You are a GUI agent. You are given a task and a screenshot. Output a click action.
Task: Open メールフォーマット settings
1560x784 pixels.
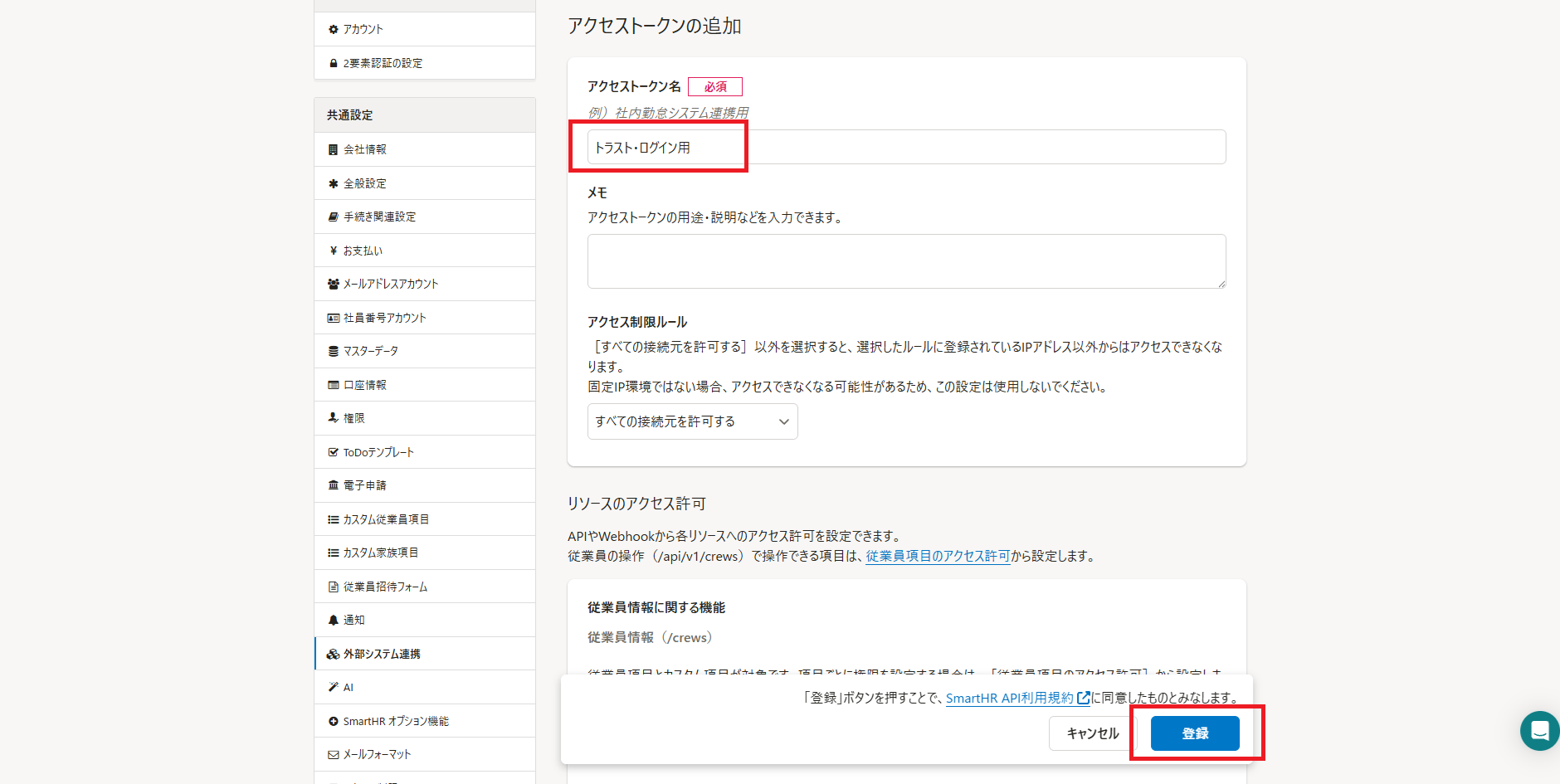click(425, 754)
